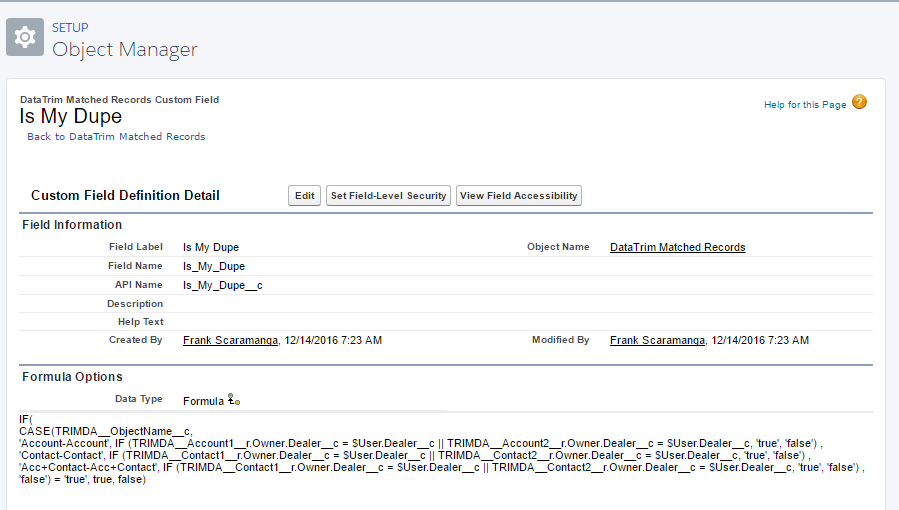Select the API Name value Is_My_Dupe__c

(222, 285)
